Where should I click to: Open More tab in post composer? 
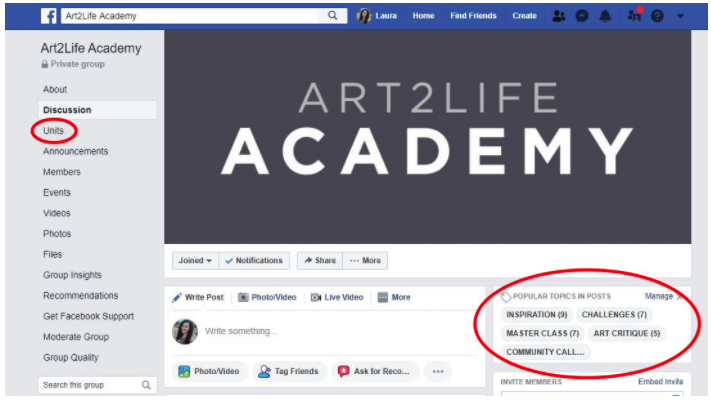pos(394,298)
